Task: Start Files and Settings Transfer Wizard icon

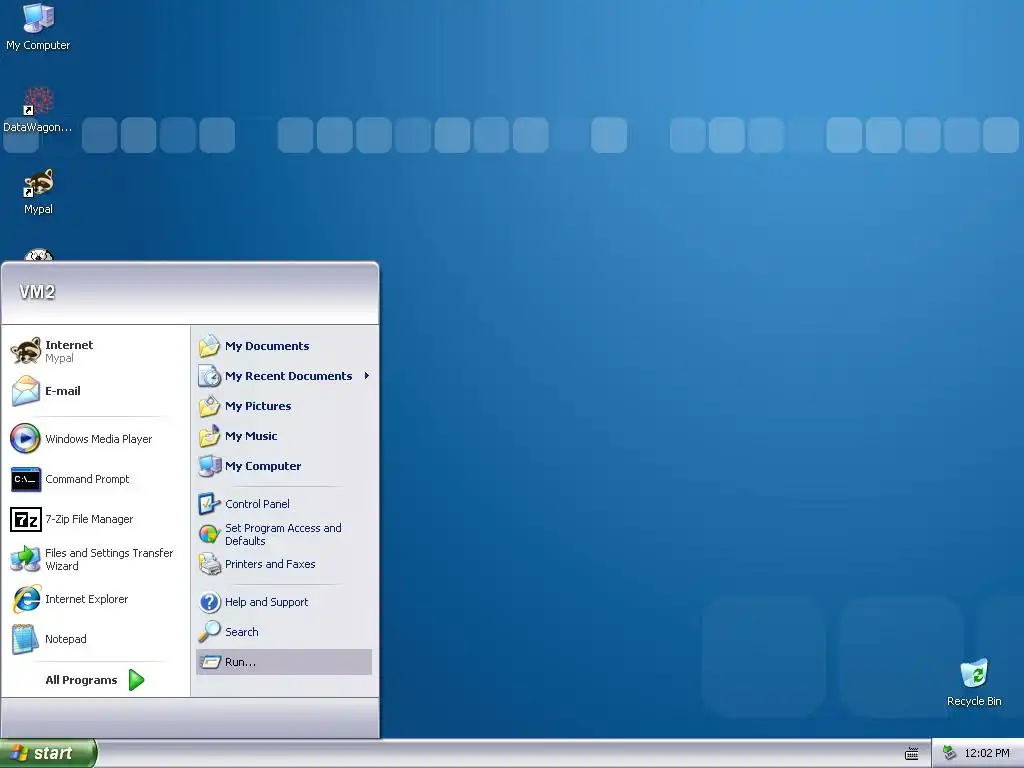Action: click(x=26, y=559)
